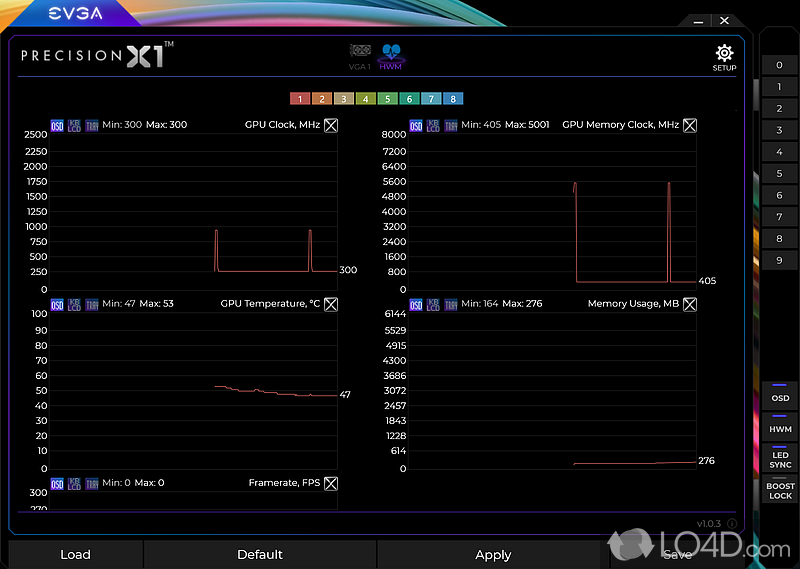The width and height of the screenshot is (800, 569).
Task: Toggle tray icon for GPU Temperature graph
Action: click(x=92, y=304)
